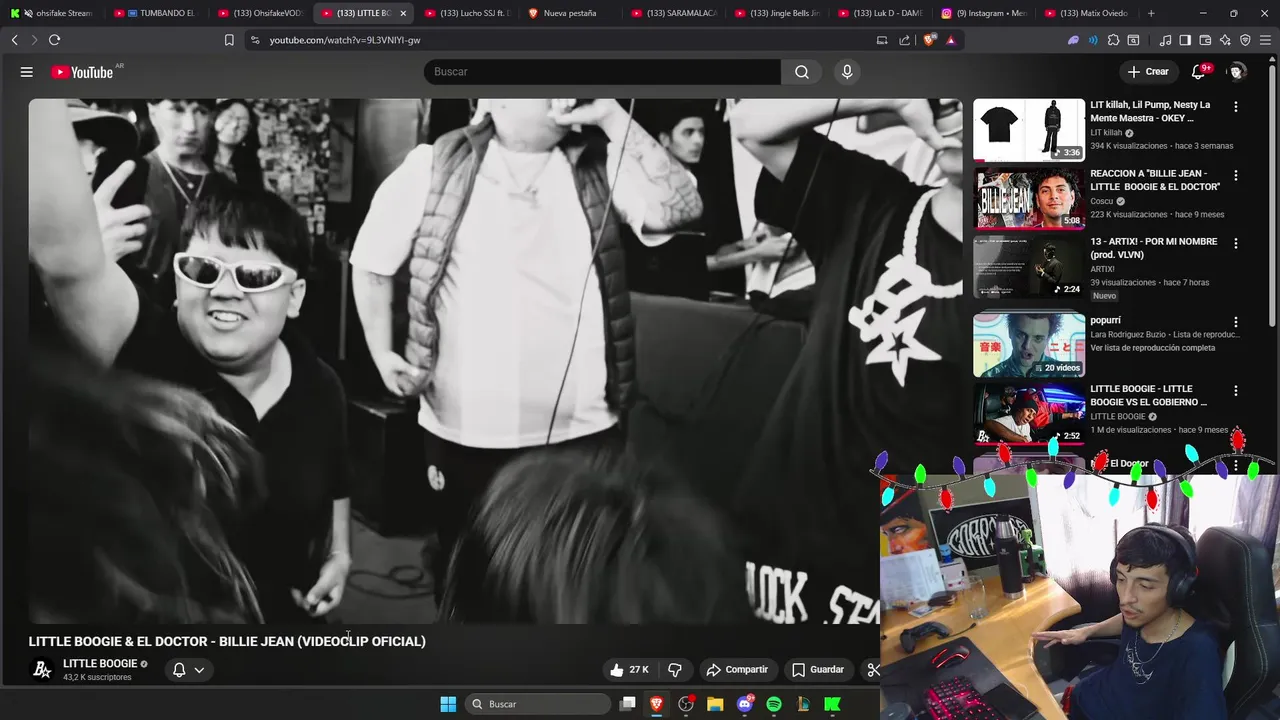The height and width of the screenshot is (720, 1280).
Task: Open Brave Wallet icon
Action: pyautogui.click(x=1205, y=40)
